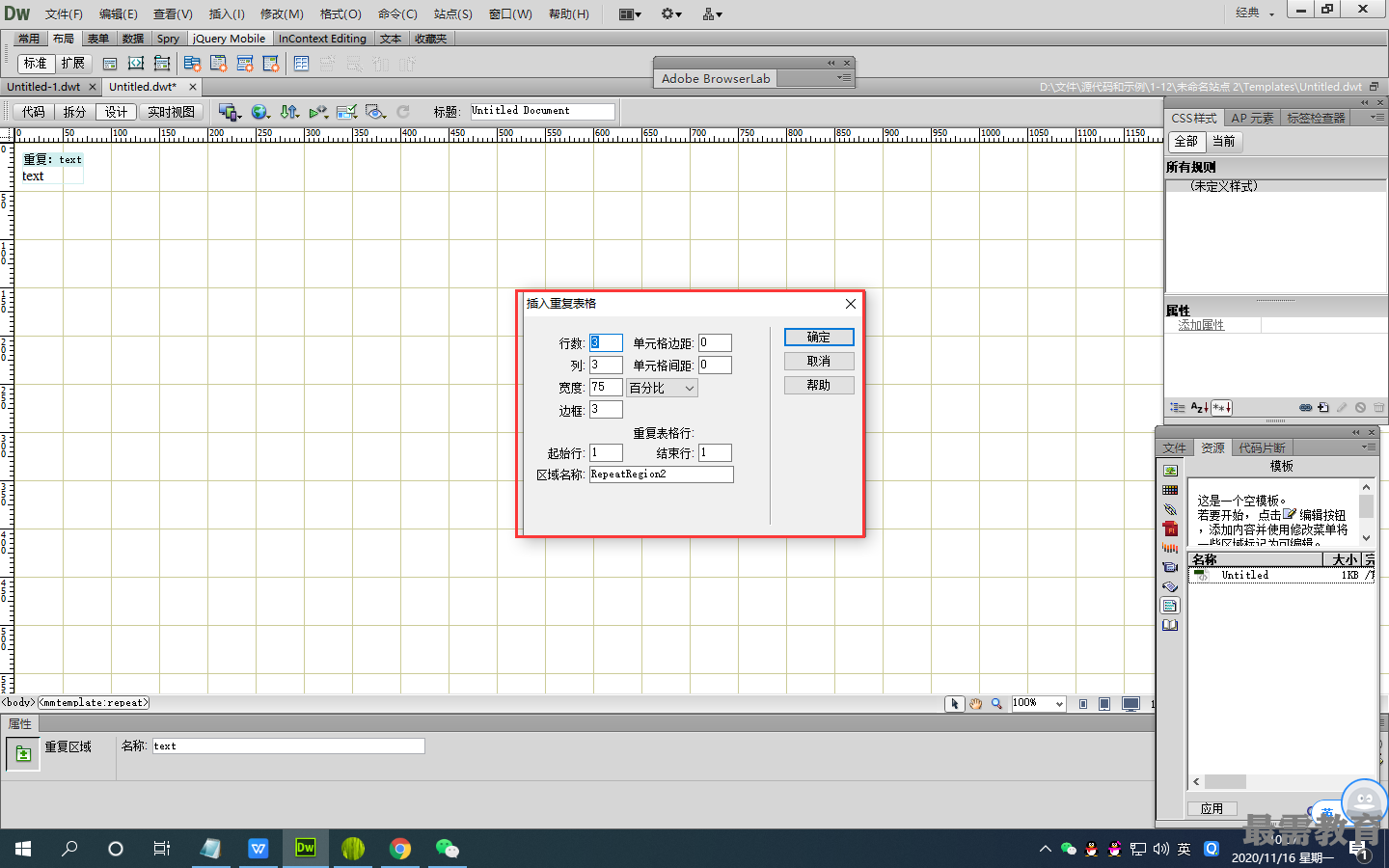Click the Insert Table icon
The image size is (1389, 868).
(x=301, y=64)
